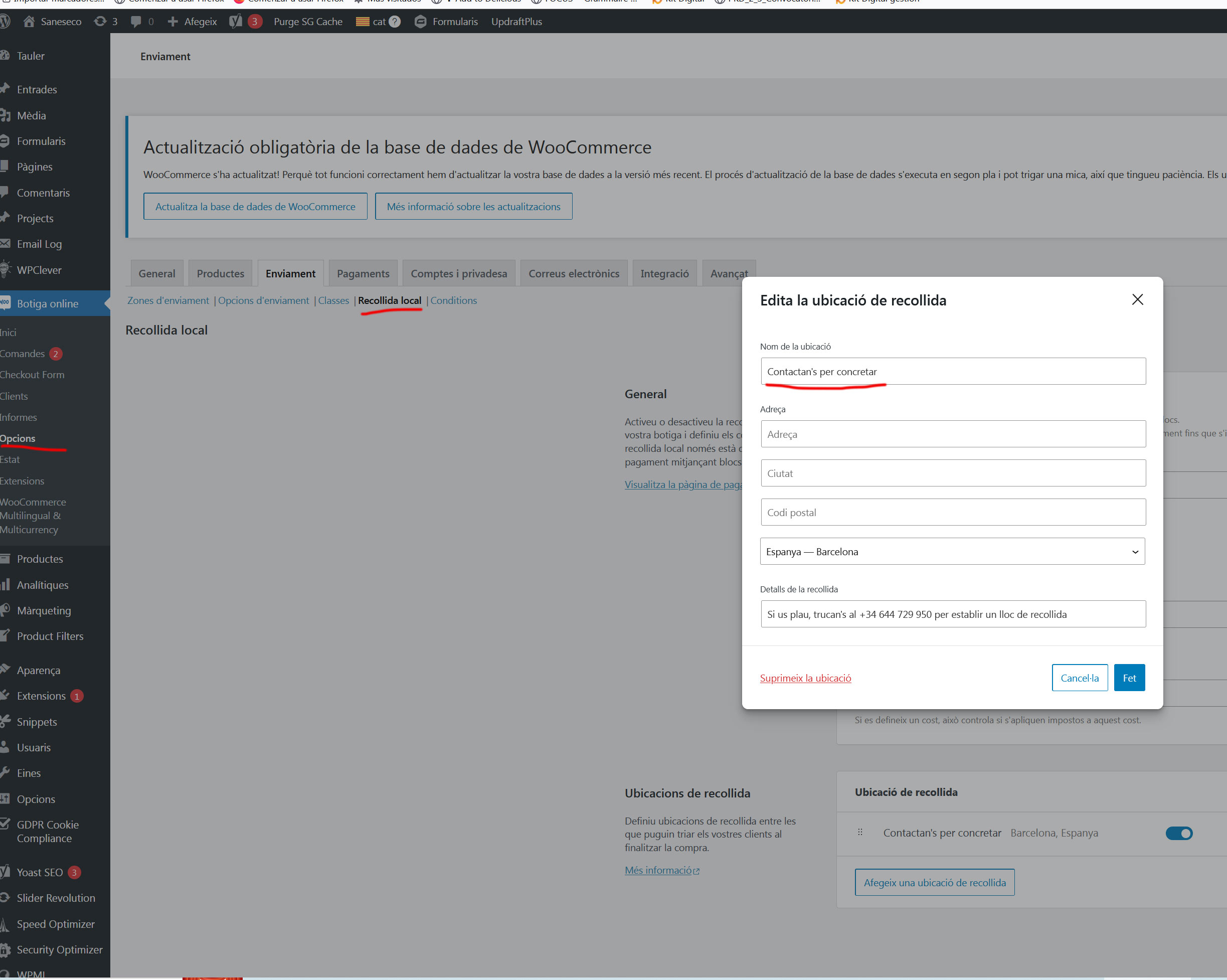Open Snippets in the sidebar
The height and width of the screenshot is (980, 1227).
(x=37, y=722)
